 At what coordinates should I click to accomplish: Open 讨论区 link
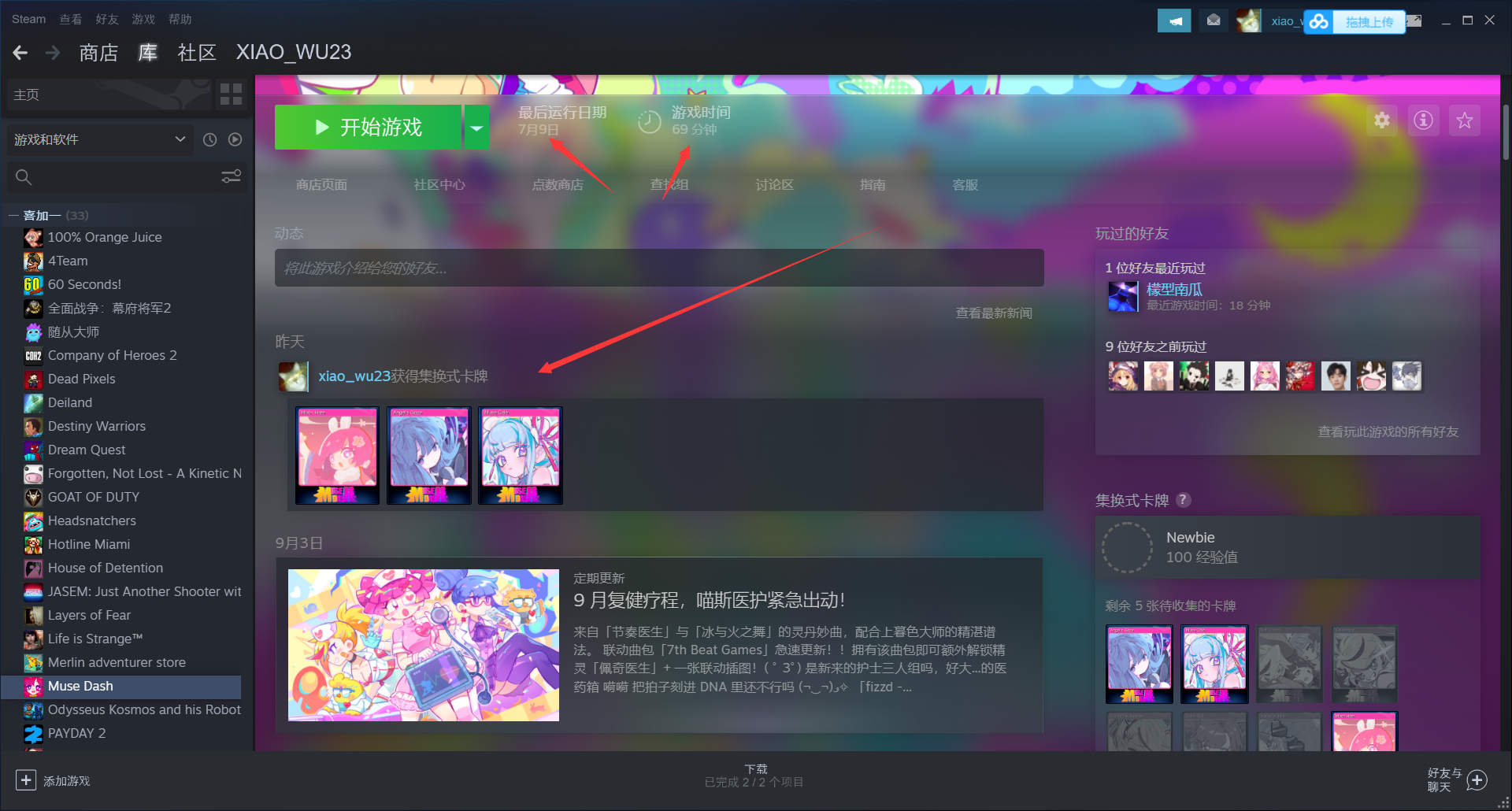pos(775,185)
